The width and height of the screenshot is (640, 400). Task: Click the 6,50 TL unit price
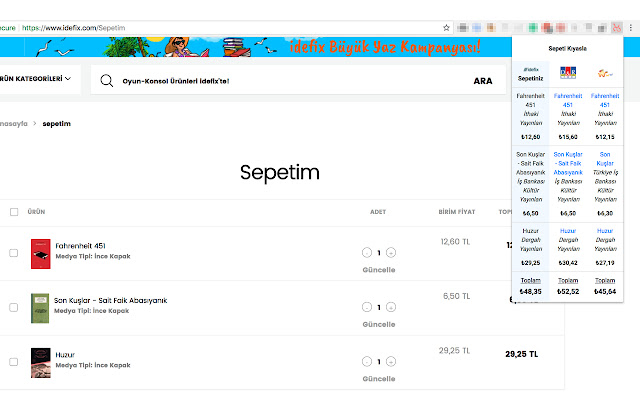click(x=457, y=296)
